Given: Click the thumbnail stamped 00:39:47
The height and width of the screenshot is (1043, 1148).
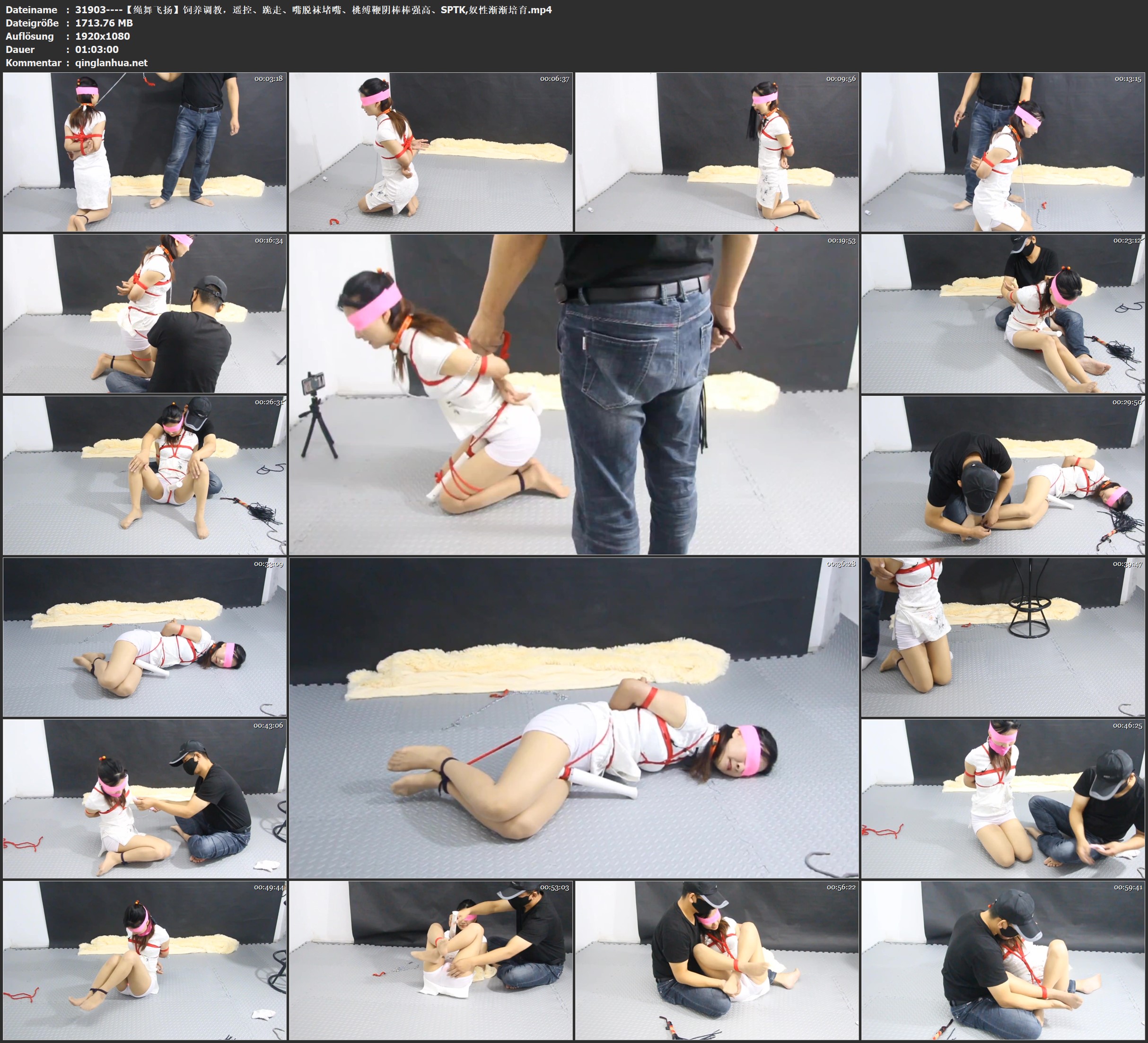Looking at the screenshot, I should (x=1003, y=637).
